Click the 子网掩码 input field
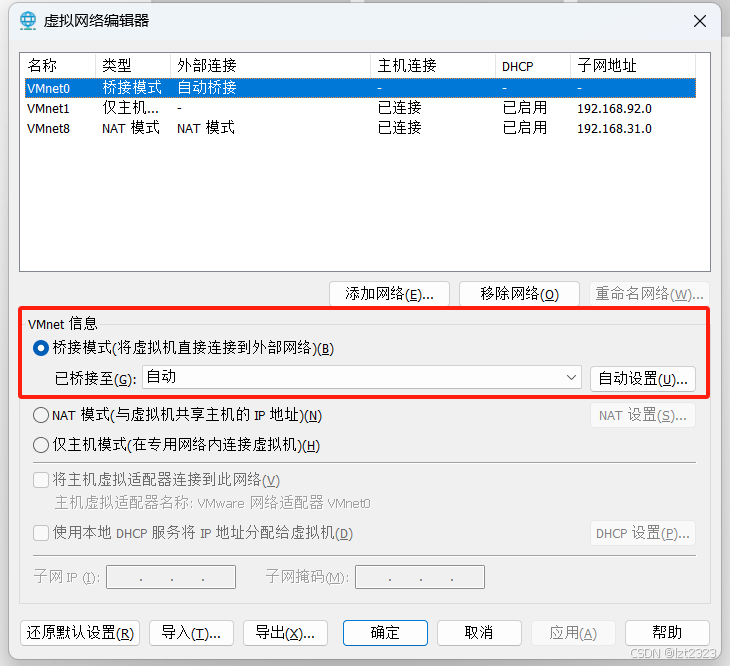This screenshot has width=730, height=666. click(420, 577)
